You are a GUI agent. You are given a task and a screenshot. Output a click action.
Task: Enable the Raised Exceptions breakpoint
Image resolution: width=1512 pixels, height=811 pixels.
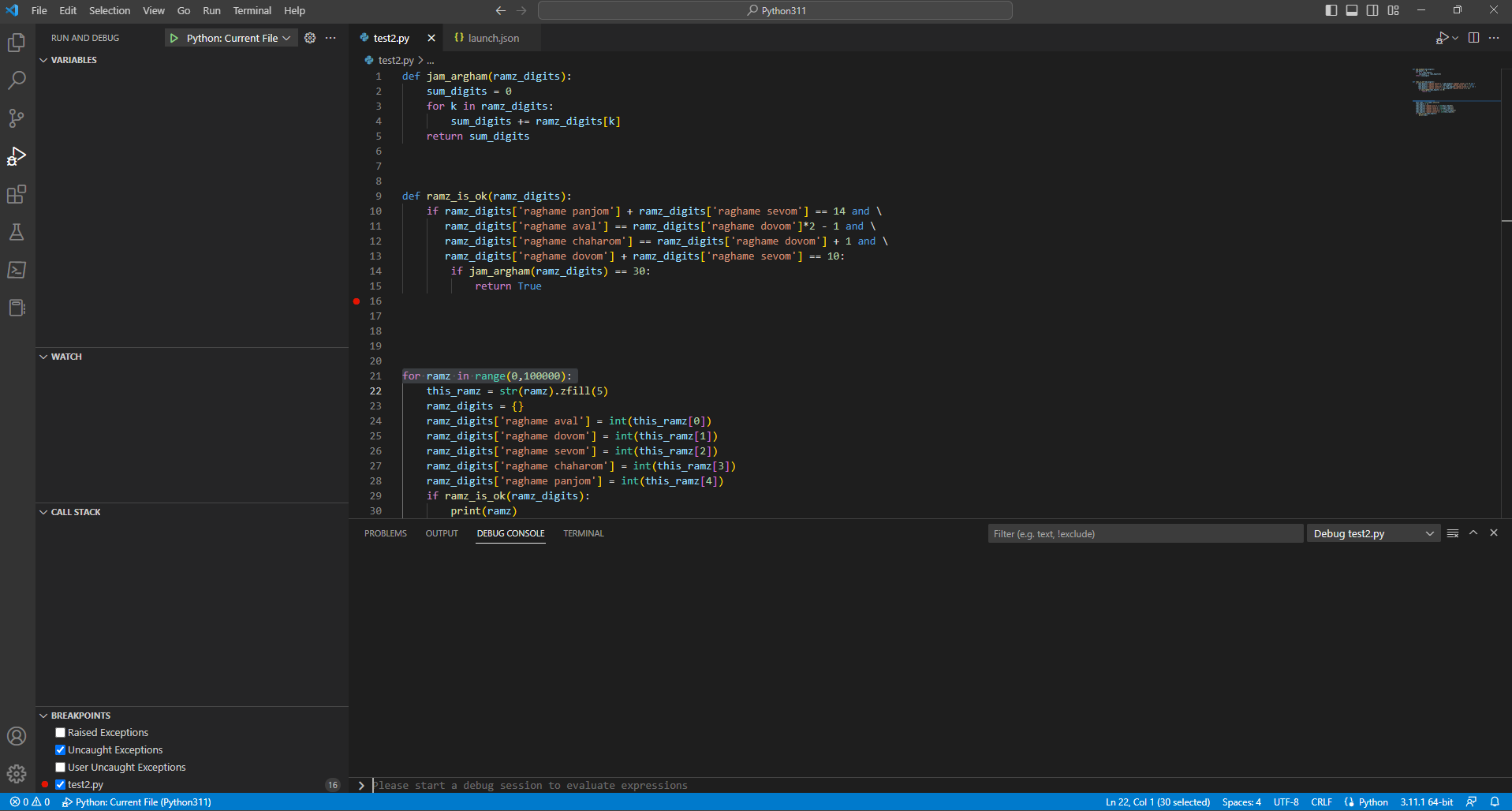(x=59, y=732)
